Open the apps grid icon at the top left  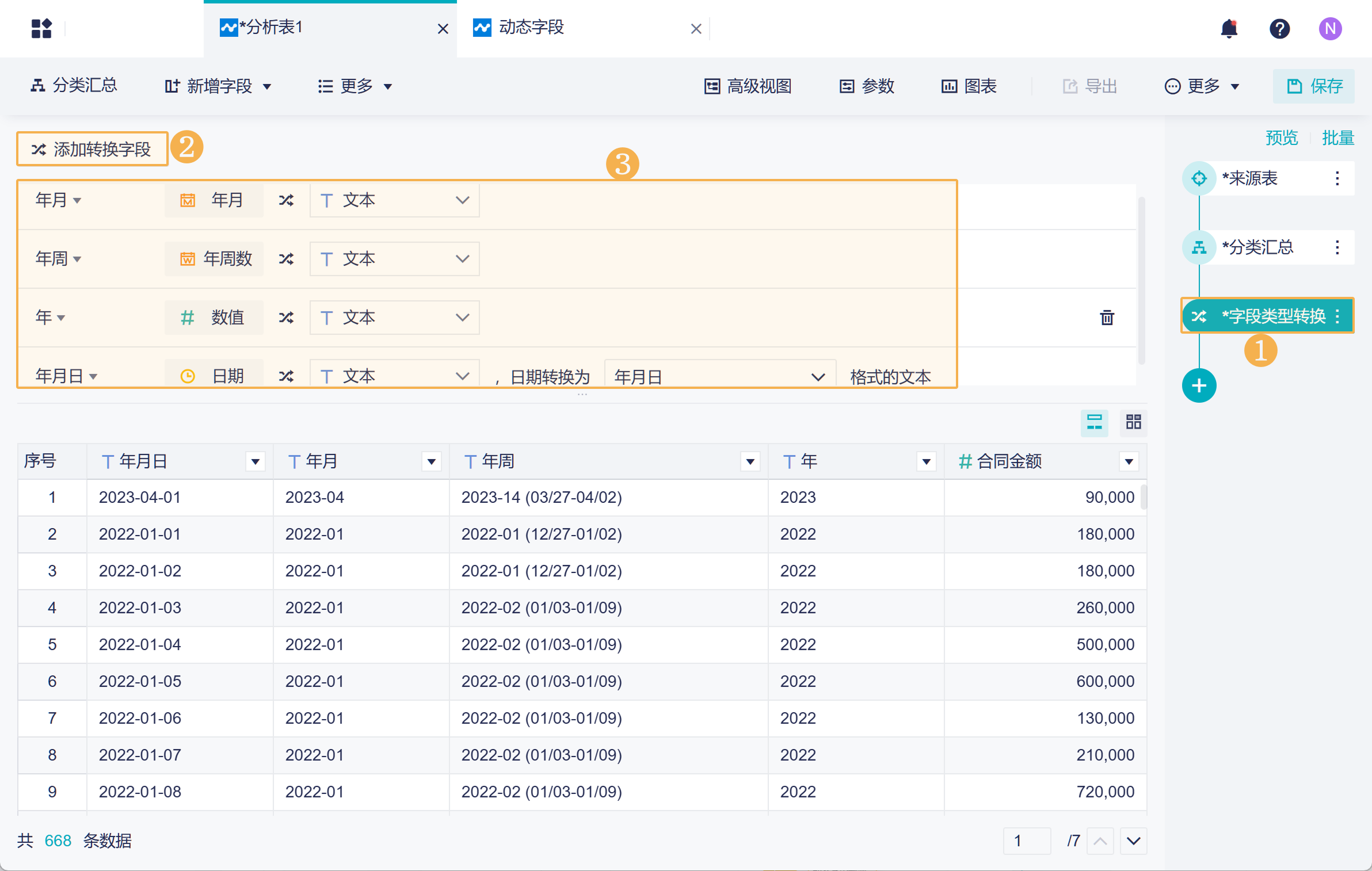pos(41,28)
